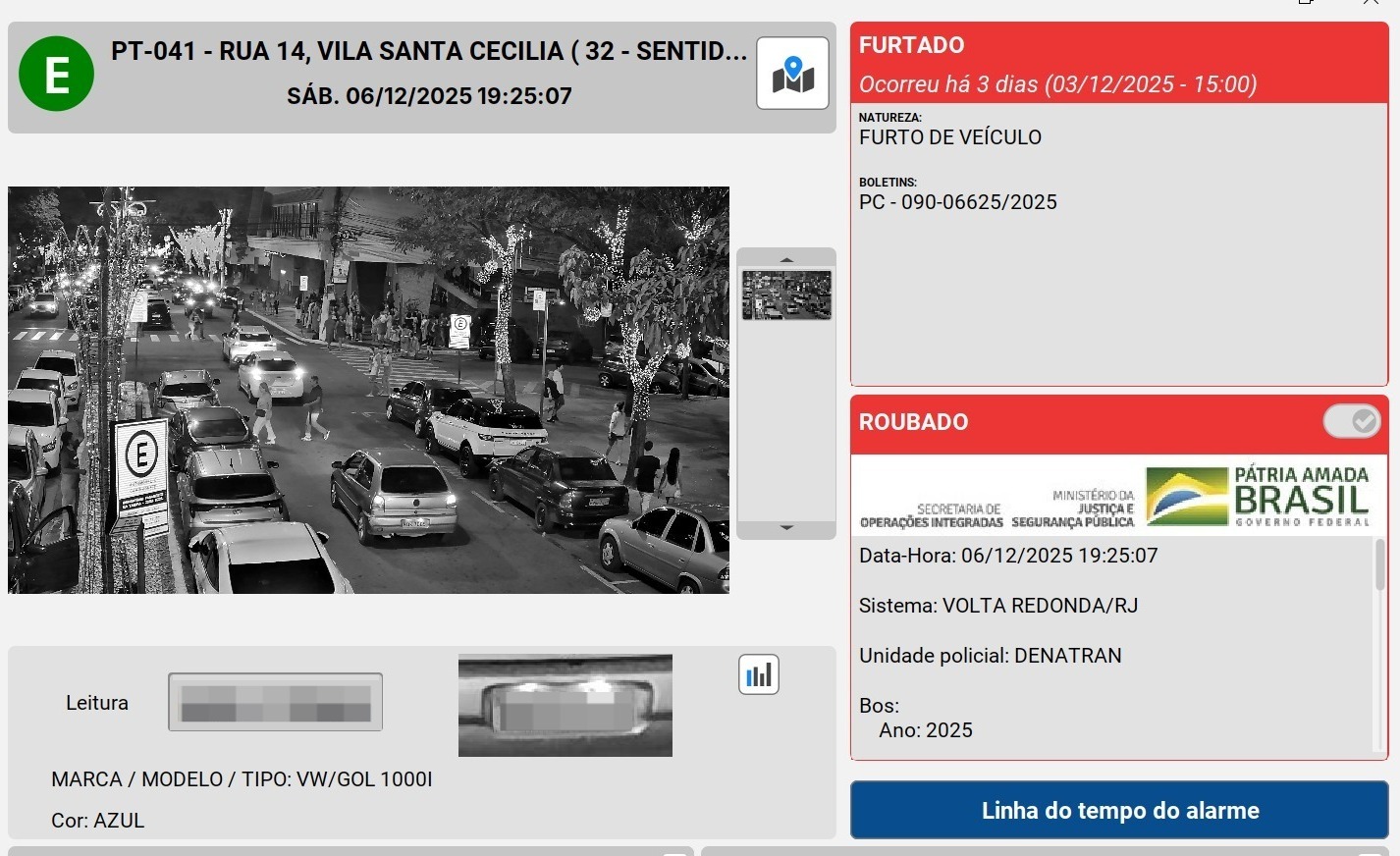Click the MARCA / MODELO VW/GOL text

(x=242, y=779)
